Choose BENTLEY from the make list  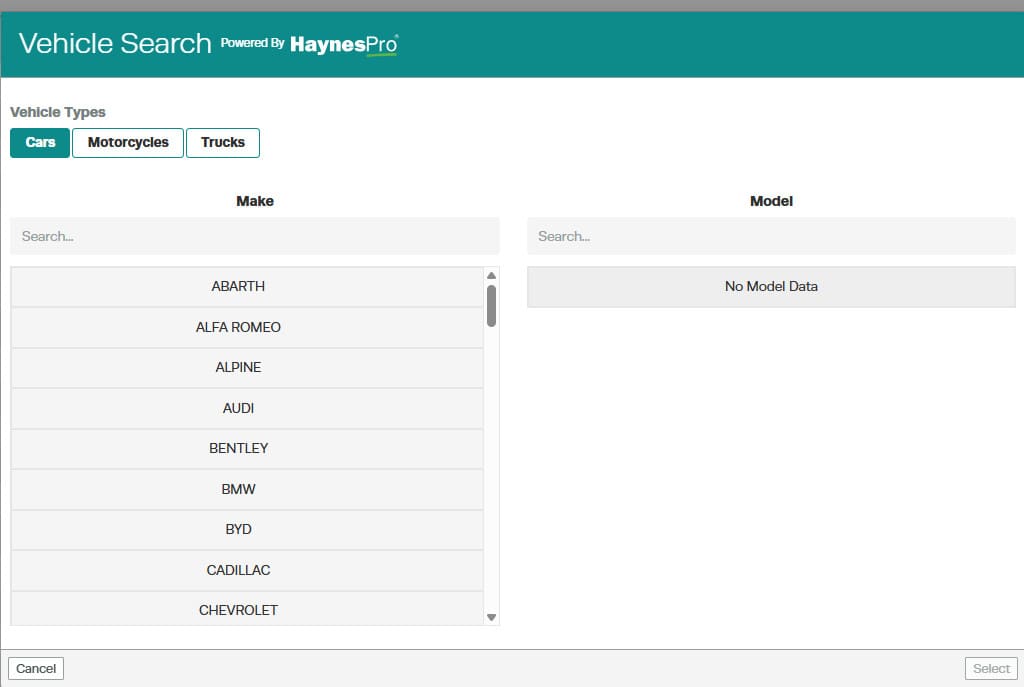coord(247,449)
